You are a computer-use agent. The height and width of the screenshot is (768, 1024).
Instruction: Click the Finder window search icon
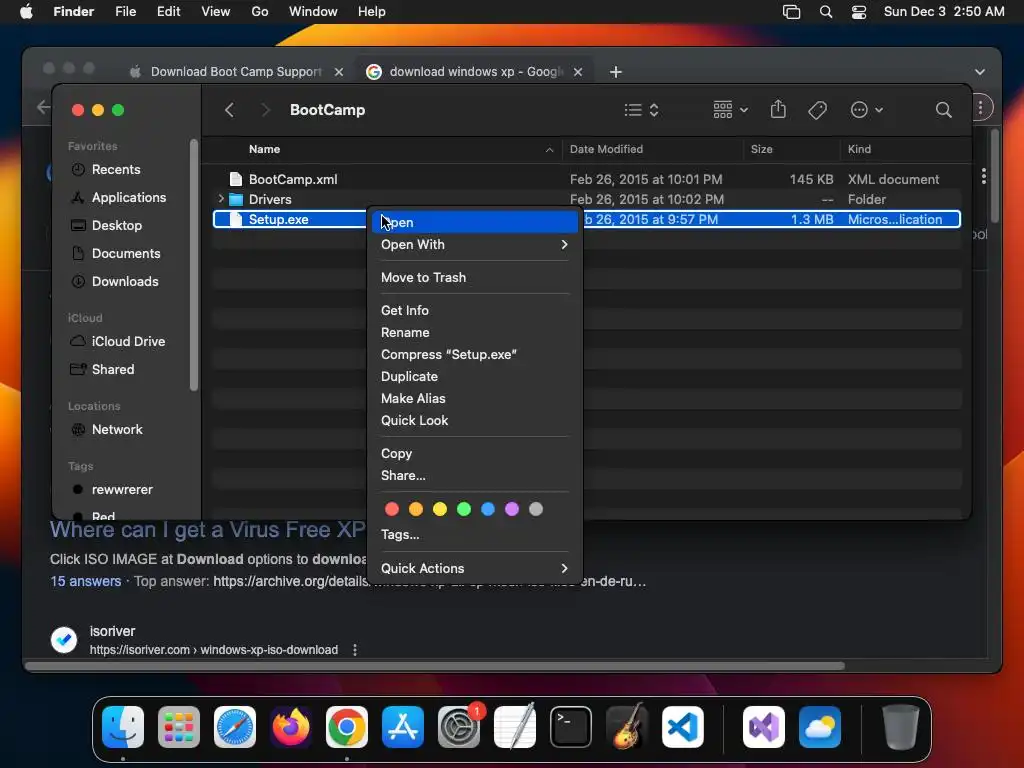click(944, 110)
